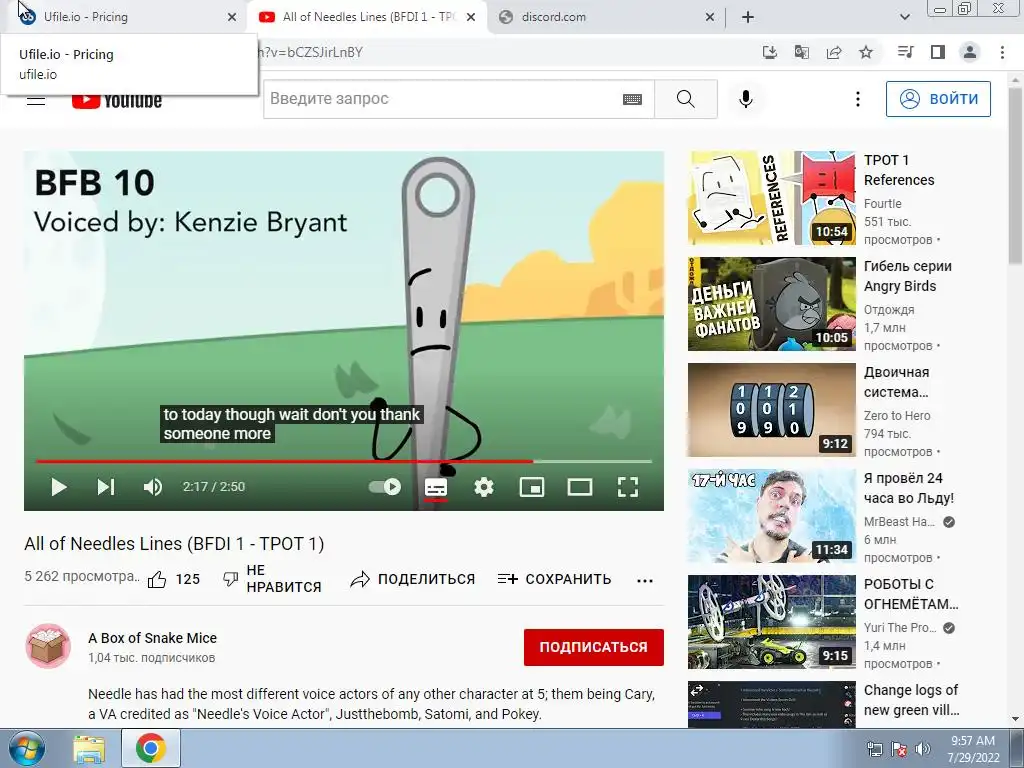Open the YouTube guide hamburger menu
This screenshot has height=768, width=1024.
point(35,99)
